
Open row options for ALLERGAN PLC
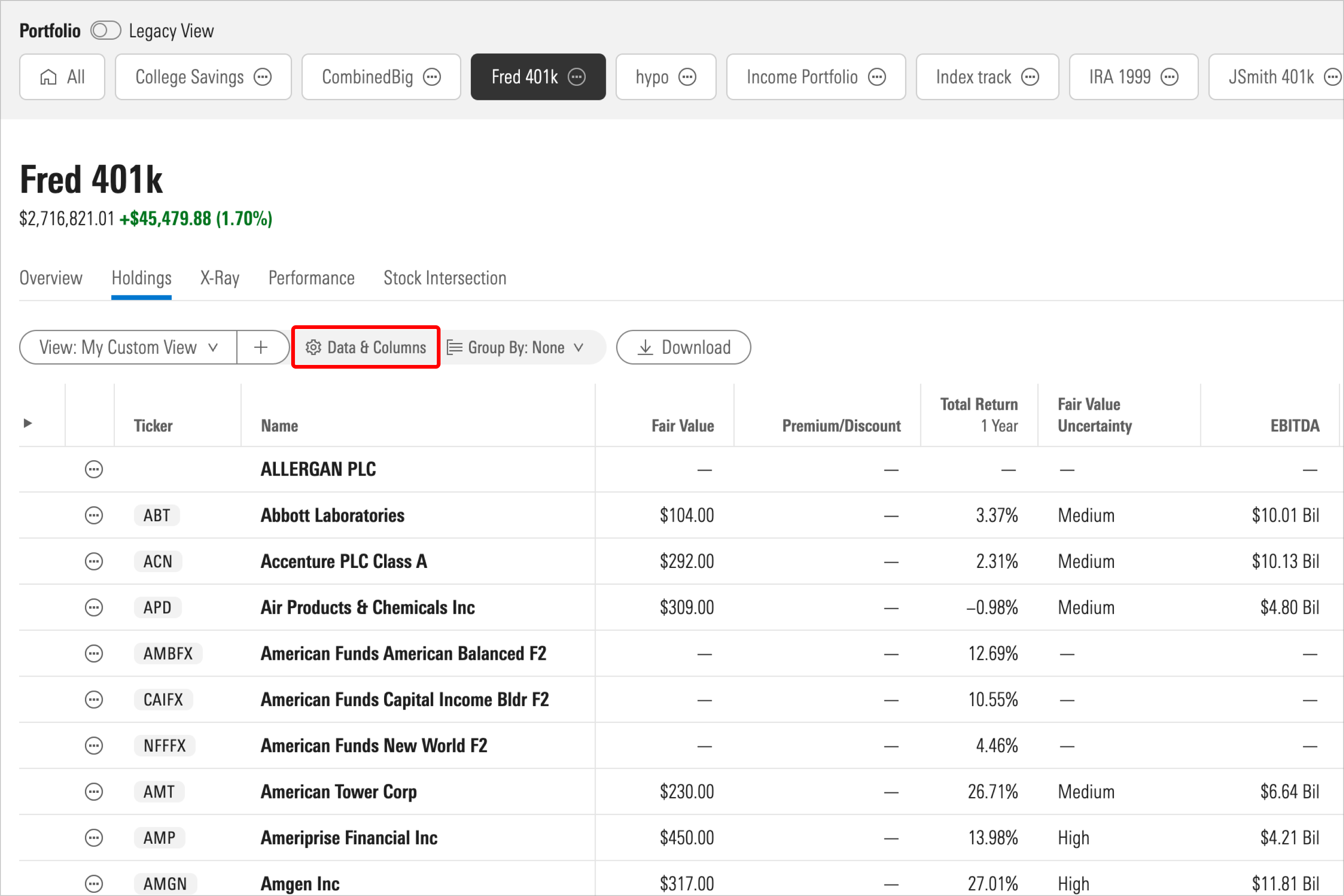(x=94, y=470)
